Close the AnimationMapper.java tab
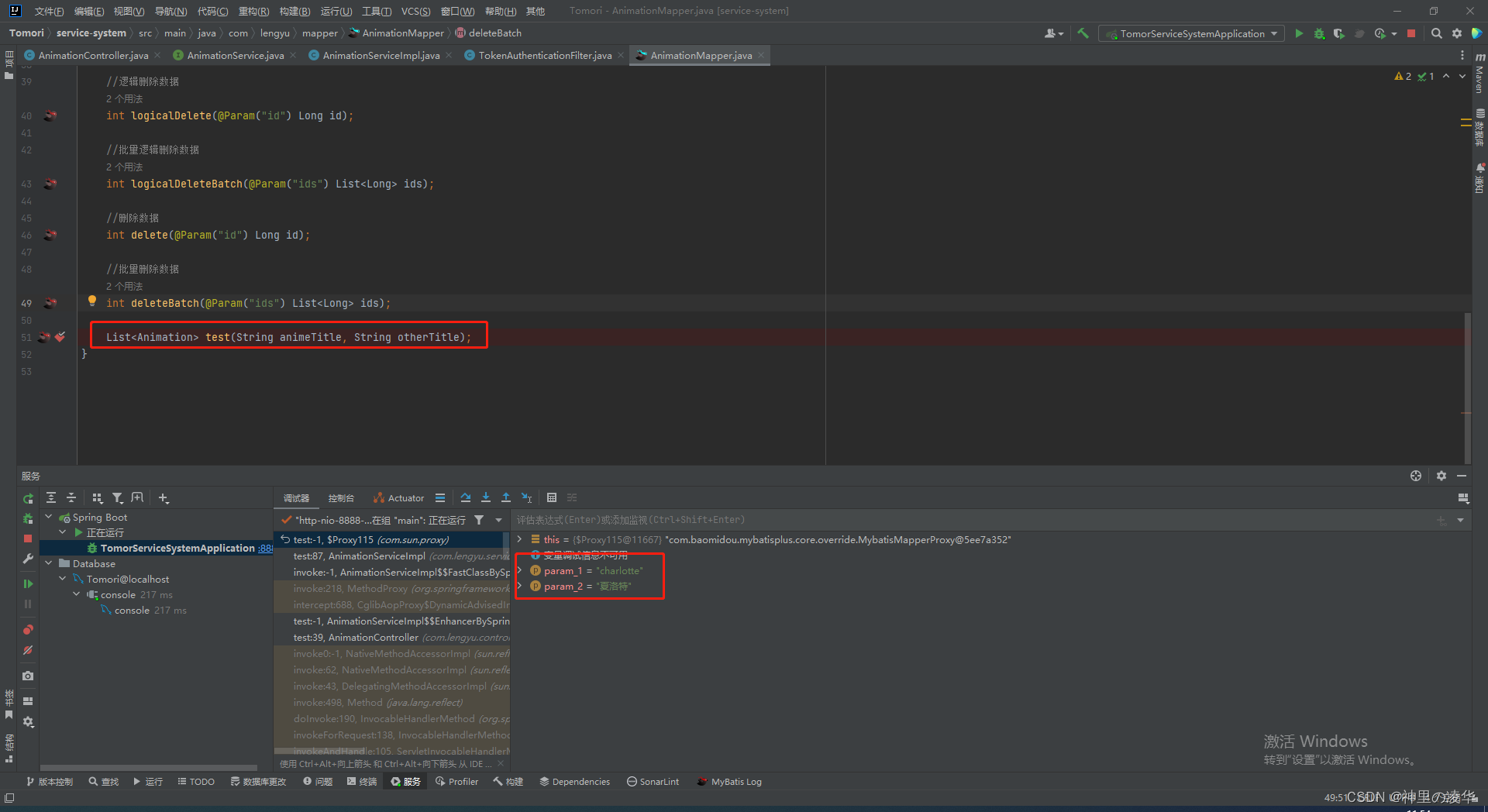 762,55
